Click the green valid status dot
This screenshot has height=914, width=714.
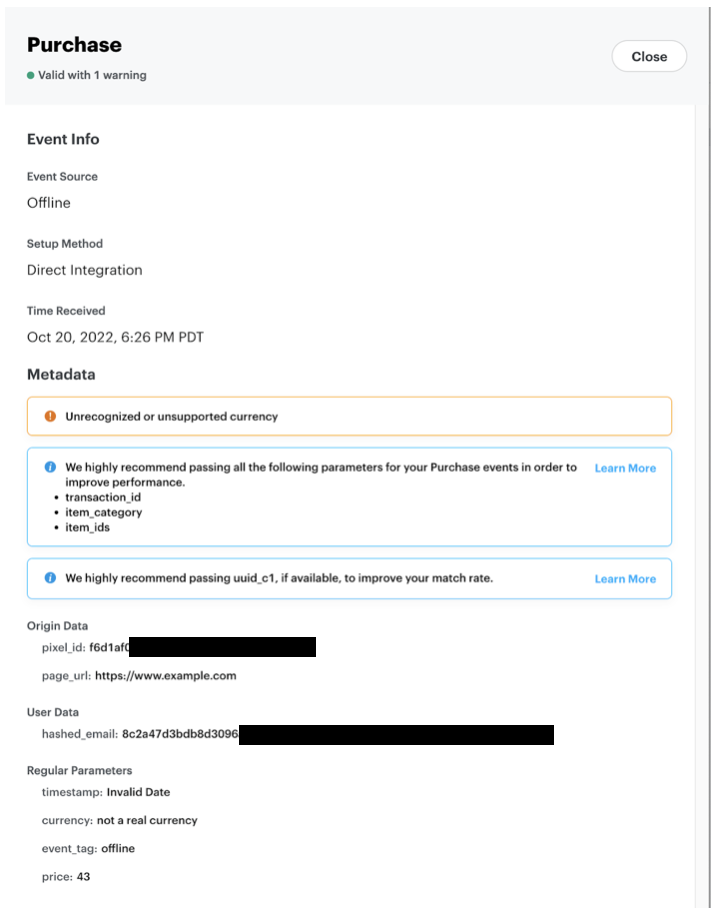coord(31,76)
